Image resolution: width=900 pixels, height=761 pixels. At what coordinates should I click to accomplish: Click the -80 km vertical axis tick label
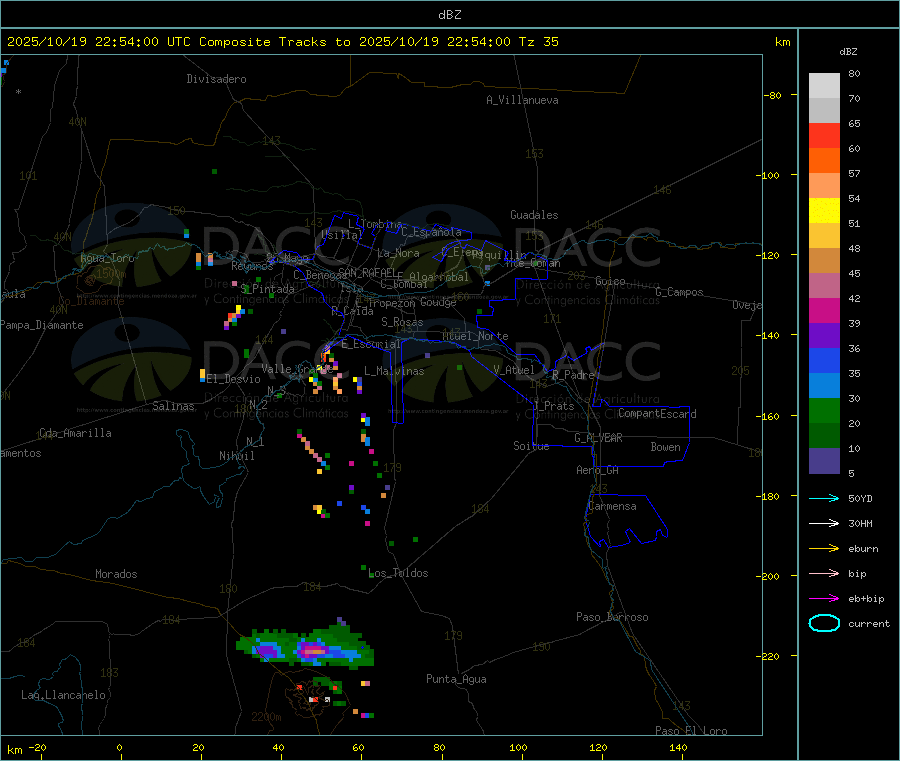[x=773, y=95]
